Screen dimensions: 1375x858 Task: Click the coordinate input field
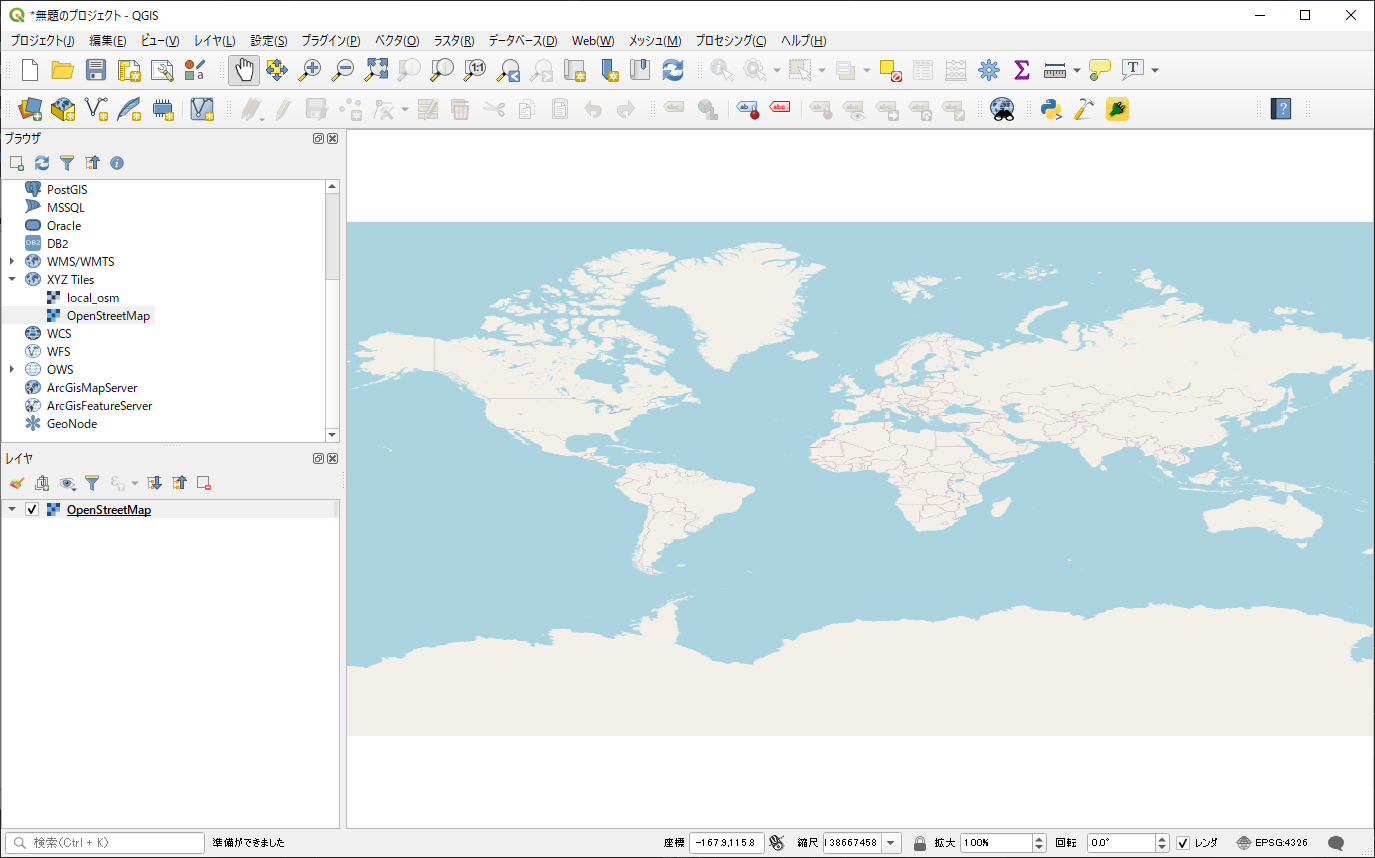(x=727, y=843)
